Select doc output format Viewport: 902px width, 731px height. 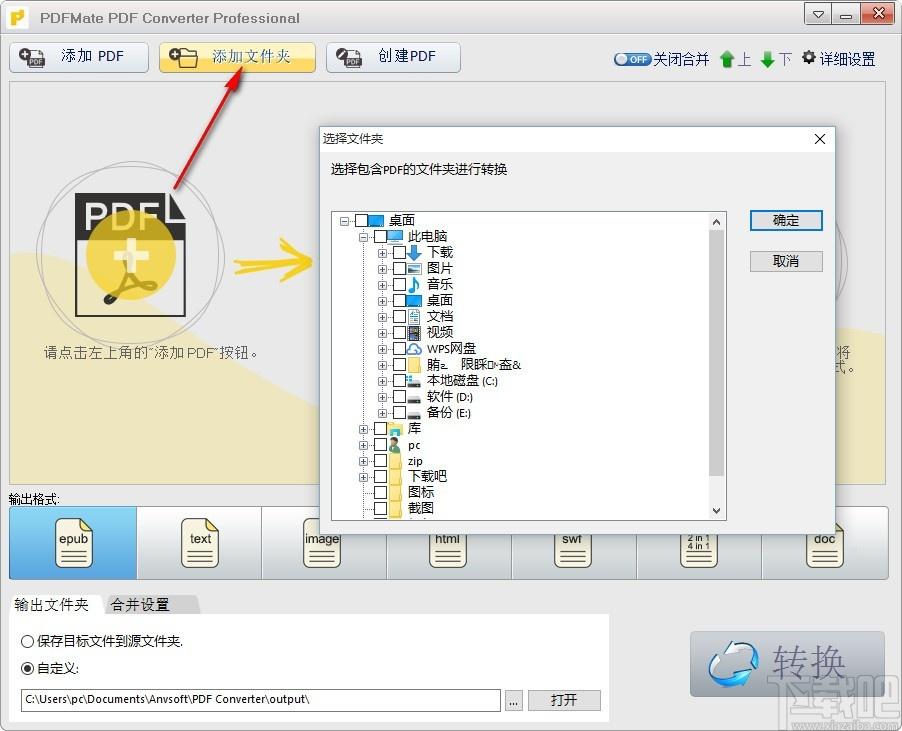pos(824,551)
